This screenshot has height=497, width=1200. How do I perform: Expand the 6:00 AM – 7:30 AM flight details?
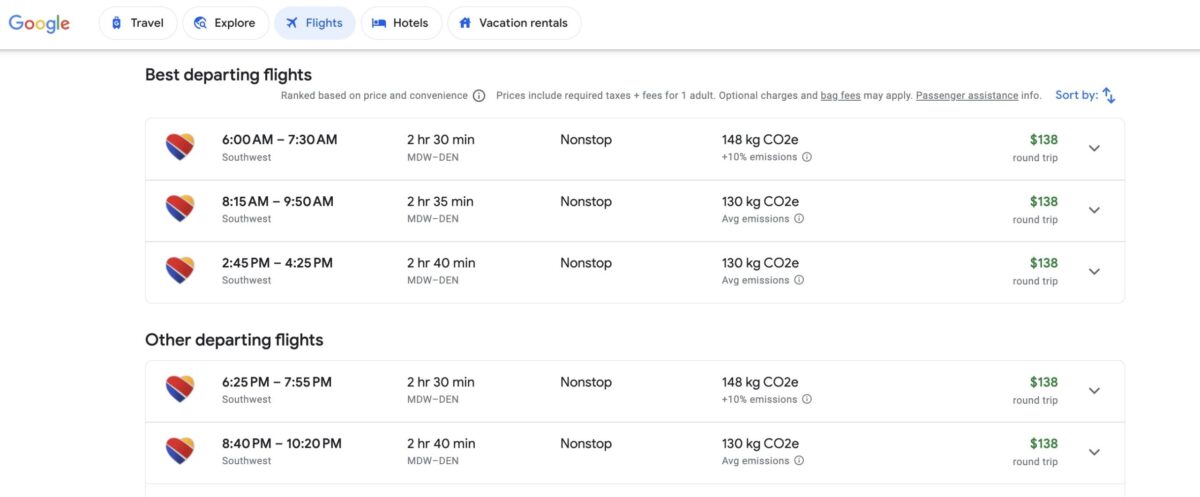(x=1094, y=148)
